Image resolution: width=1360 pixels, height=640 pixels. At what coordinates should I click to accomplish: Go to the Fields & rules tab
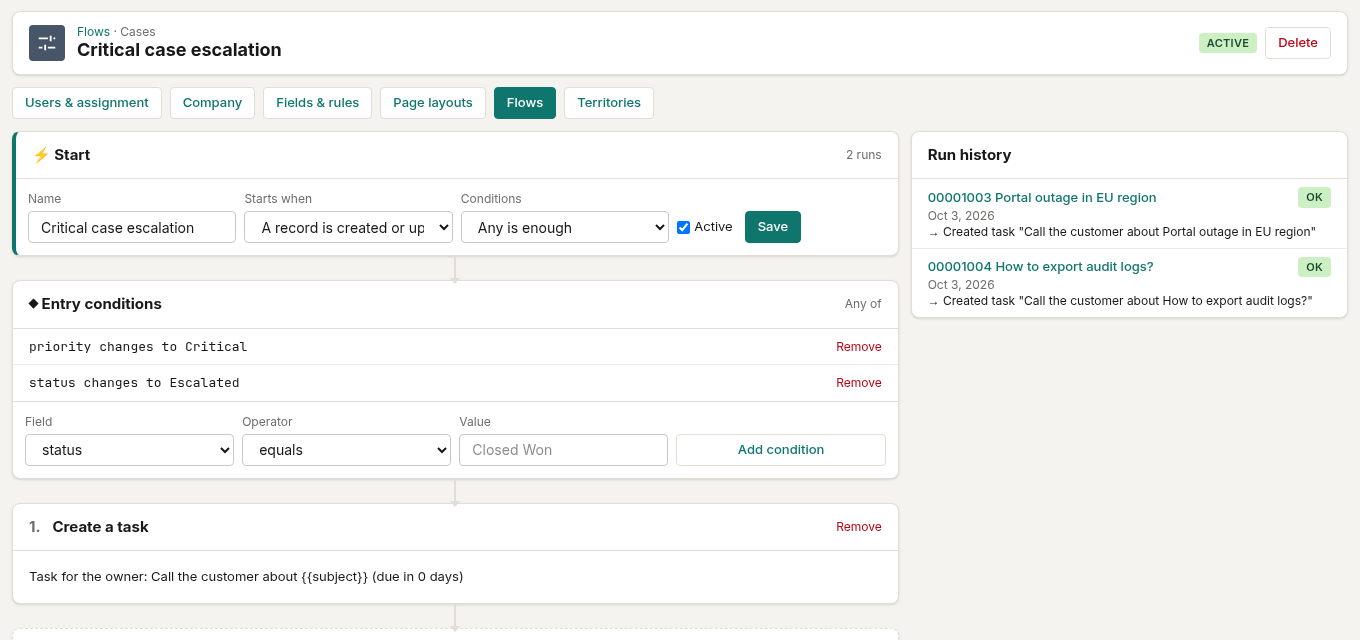coord(317,103)
